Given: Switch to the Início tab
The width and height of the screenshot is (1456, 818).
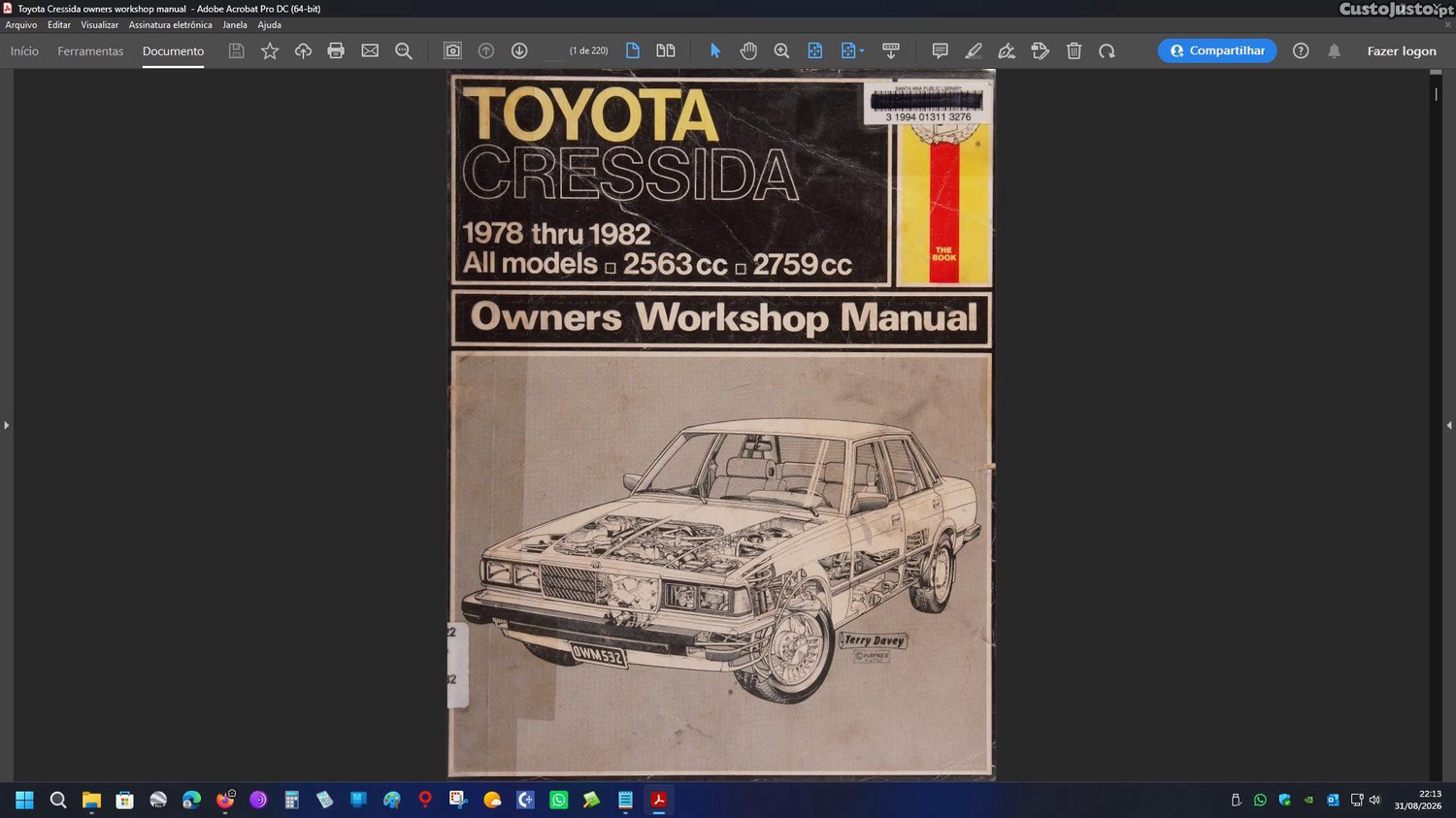Looking at the screenshot, I should point(24,50).
